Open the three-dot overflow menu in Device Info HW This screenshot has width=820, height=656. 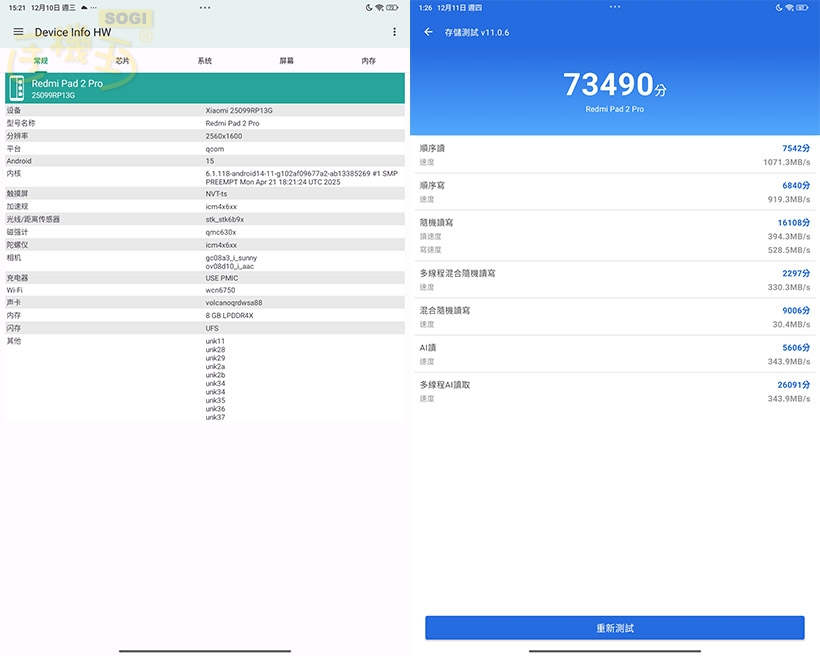pos(395,32)
